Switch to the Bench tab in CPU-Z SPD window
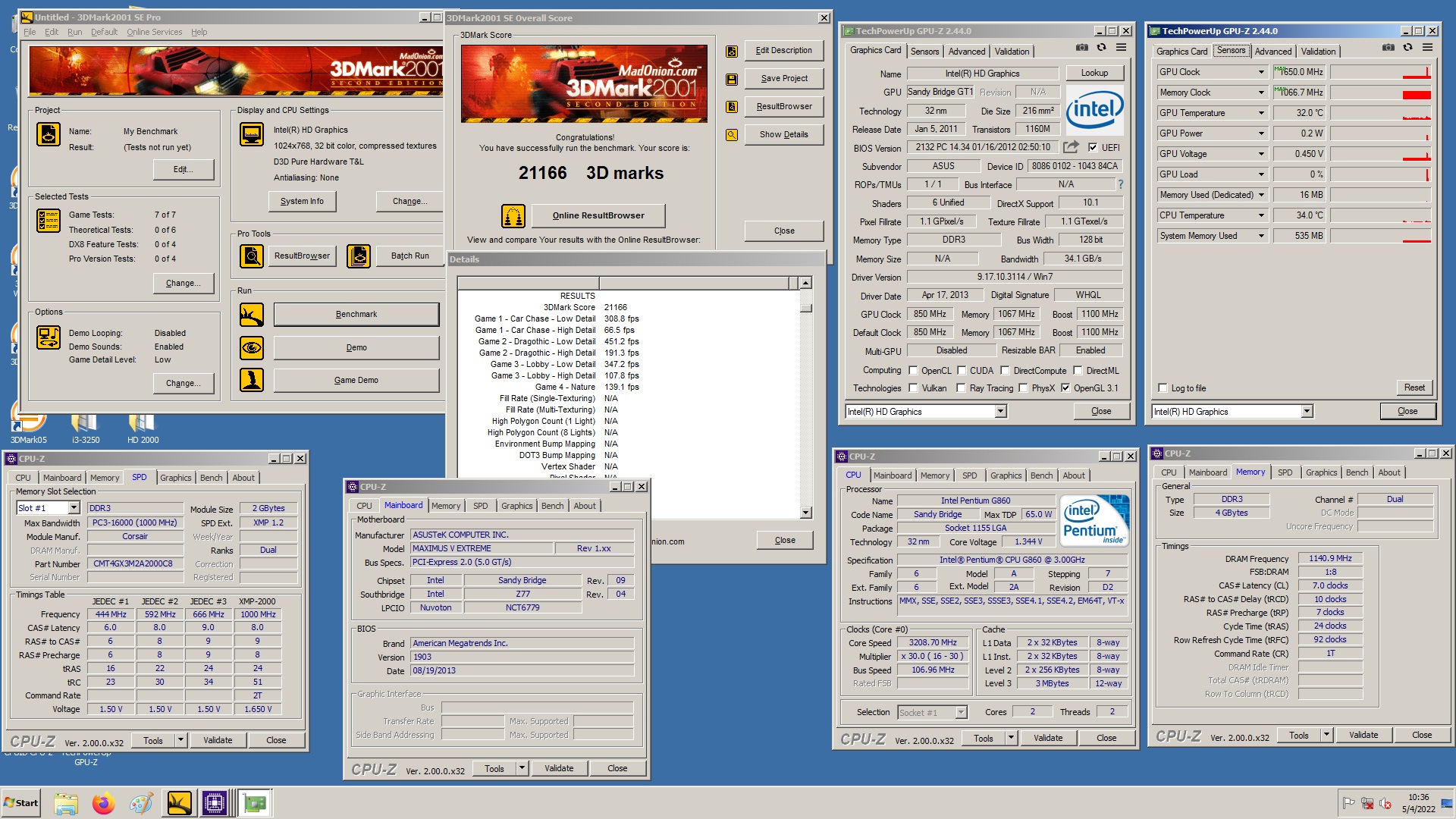 click(212, 478)
